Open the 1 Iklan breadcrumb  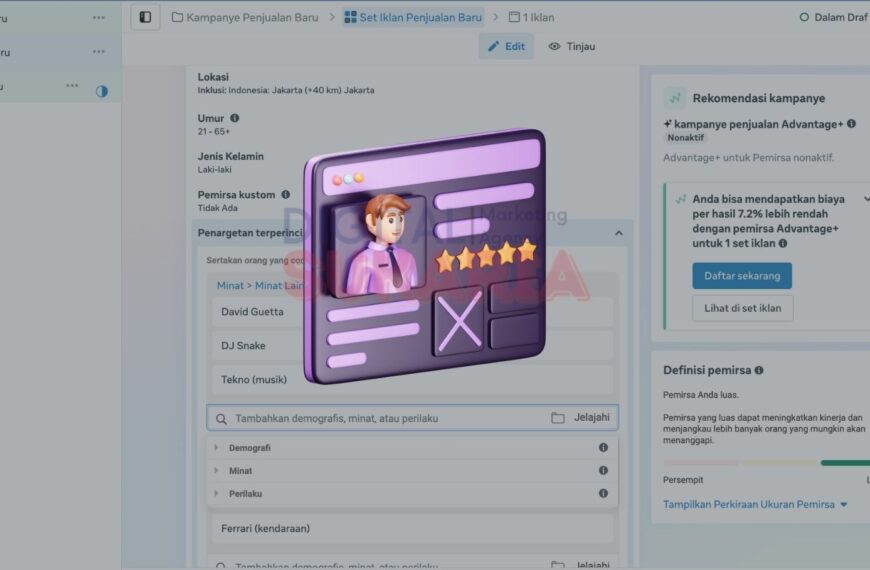click(x=532, y=17)
